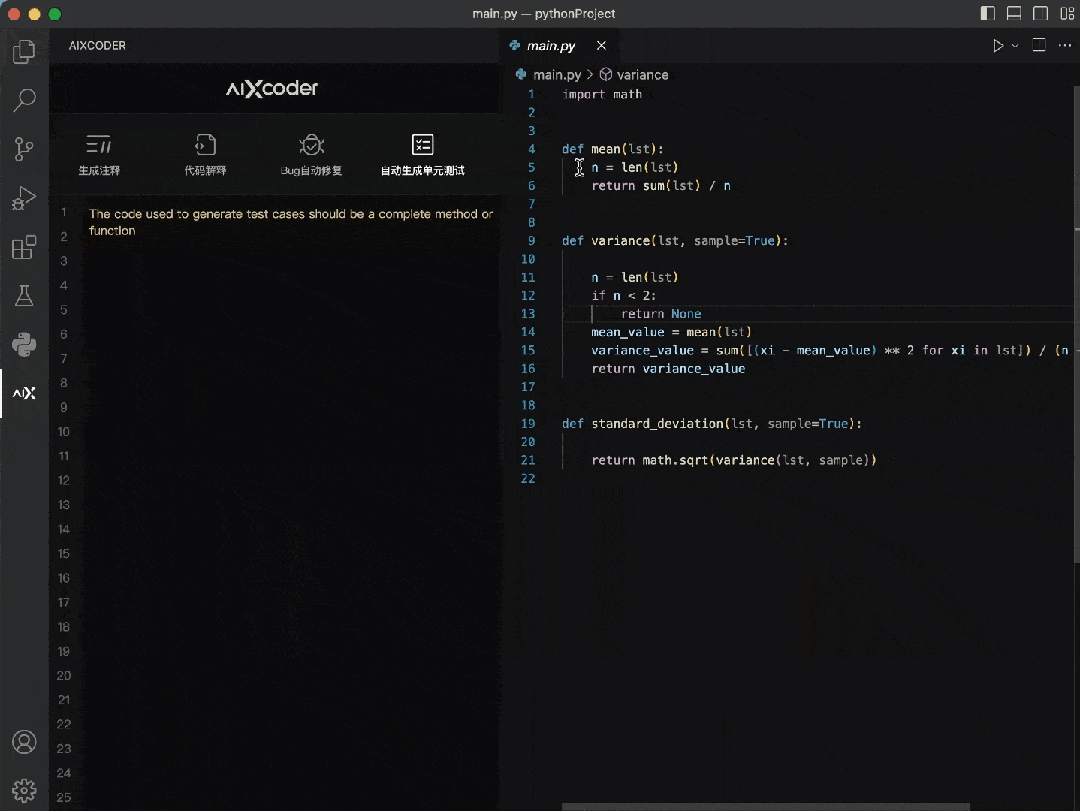Toggle the primary side bar

coord(988,13)
